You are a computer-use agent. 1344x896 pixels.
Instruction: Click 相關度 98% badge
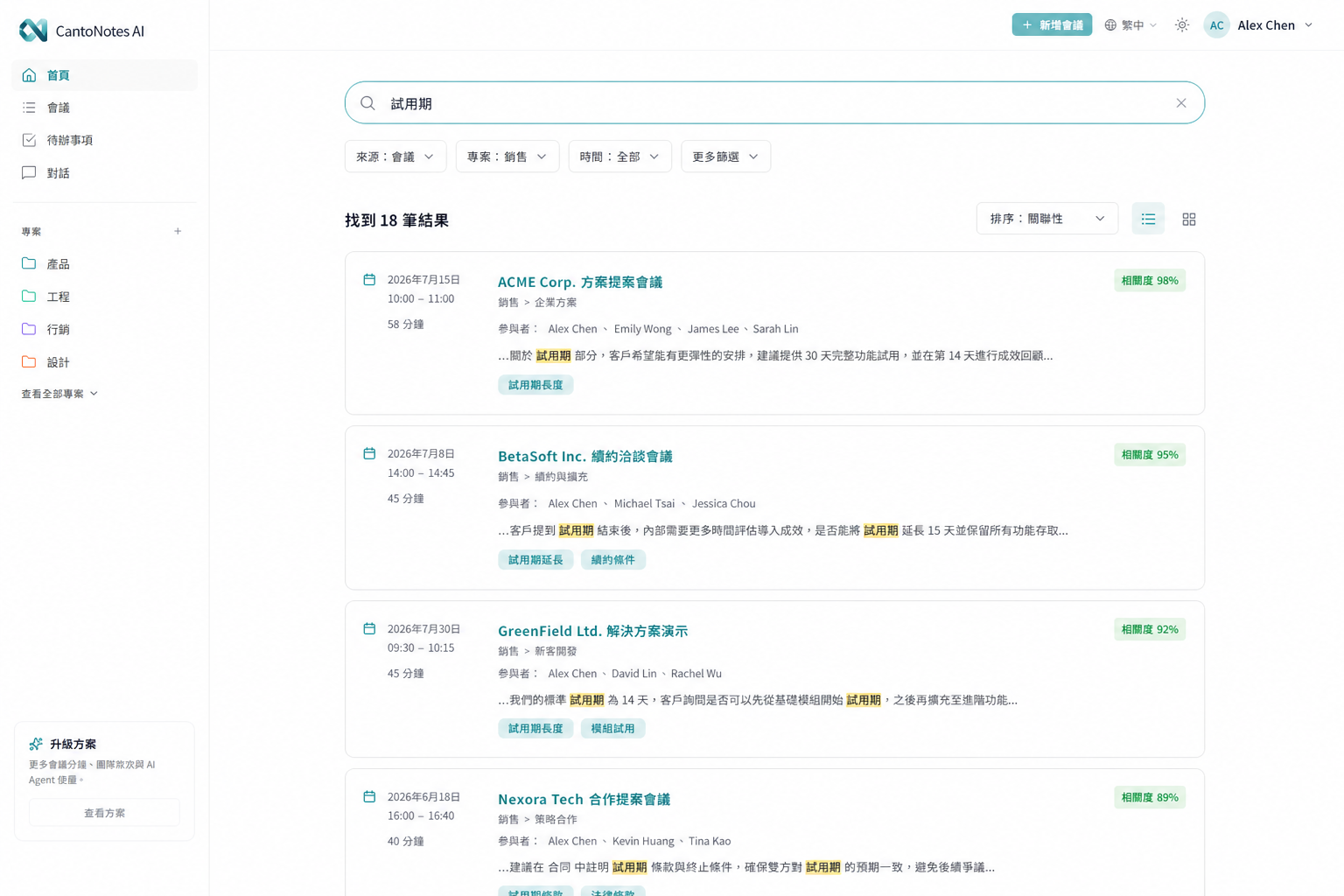pyautogui.click(x=1150, y=281)
